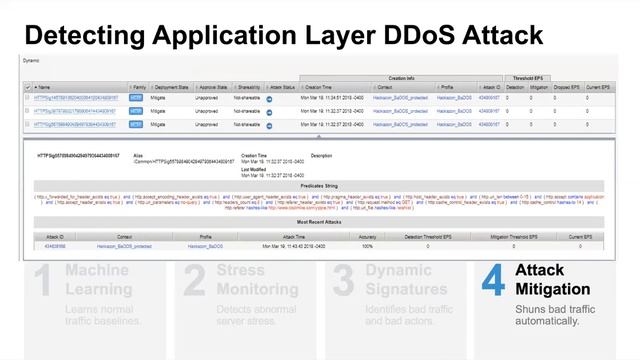Open the first signature name link
Viewport: 640px width, 360px height.
76,98
